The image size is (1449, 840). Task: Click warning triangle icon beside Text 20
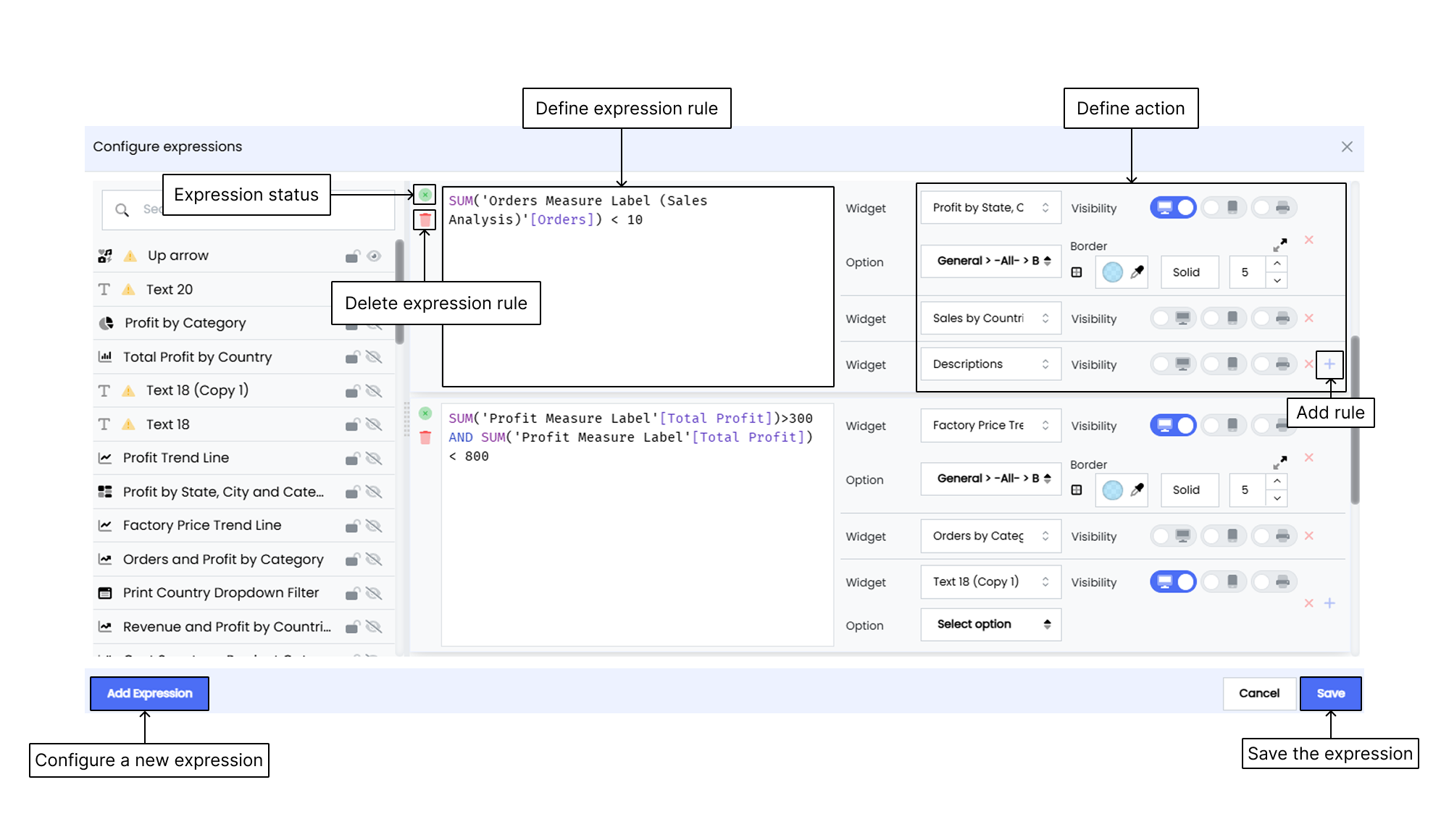click(129, 290)
